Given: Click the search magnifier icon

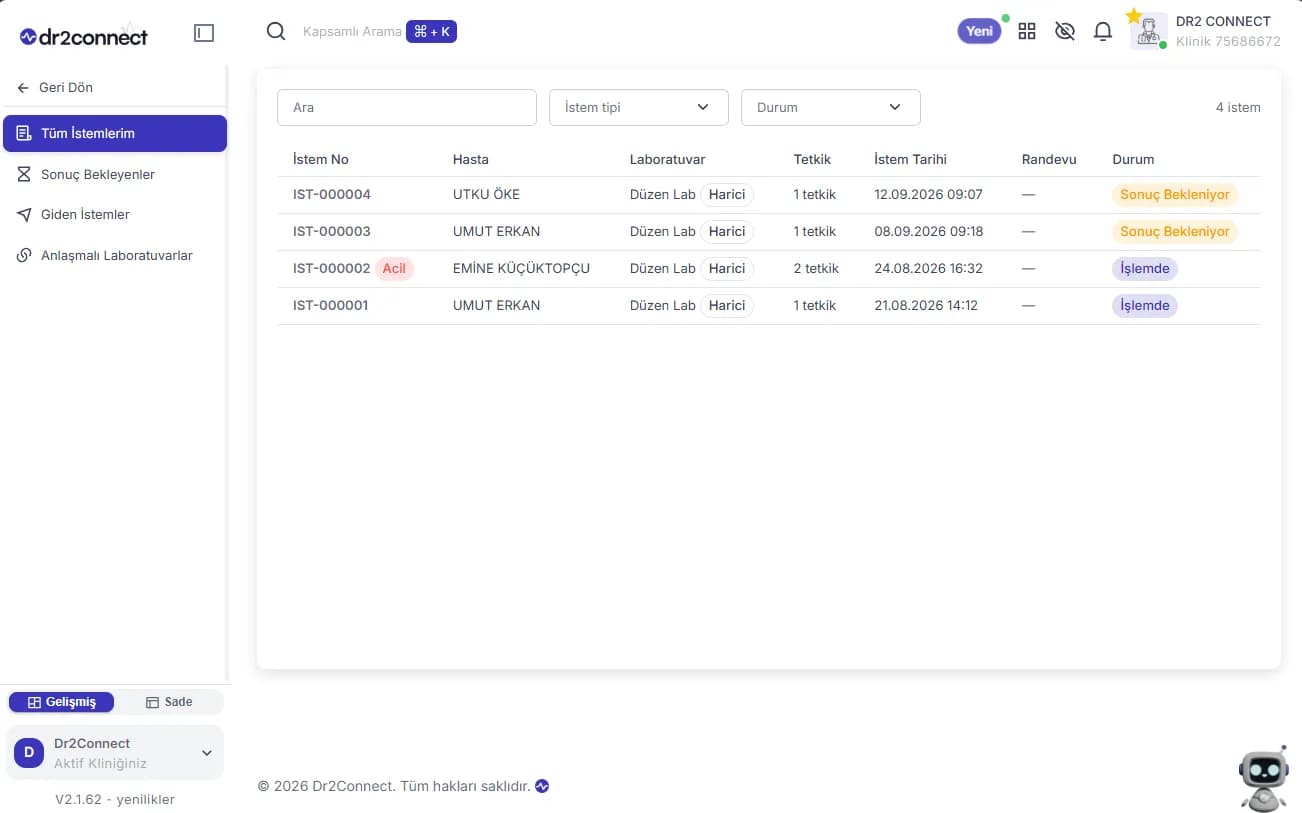Looking at the screenshot, I should pyautogui.click(x=276, y=32).
